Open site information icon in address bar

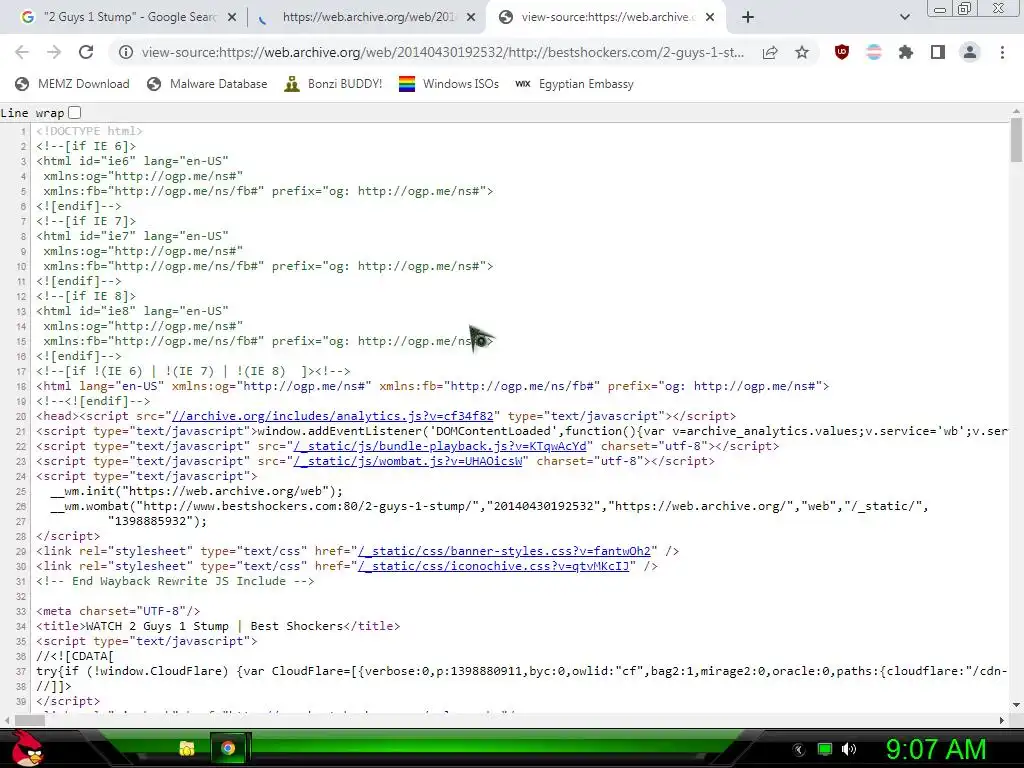click(125, 52)
